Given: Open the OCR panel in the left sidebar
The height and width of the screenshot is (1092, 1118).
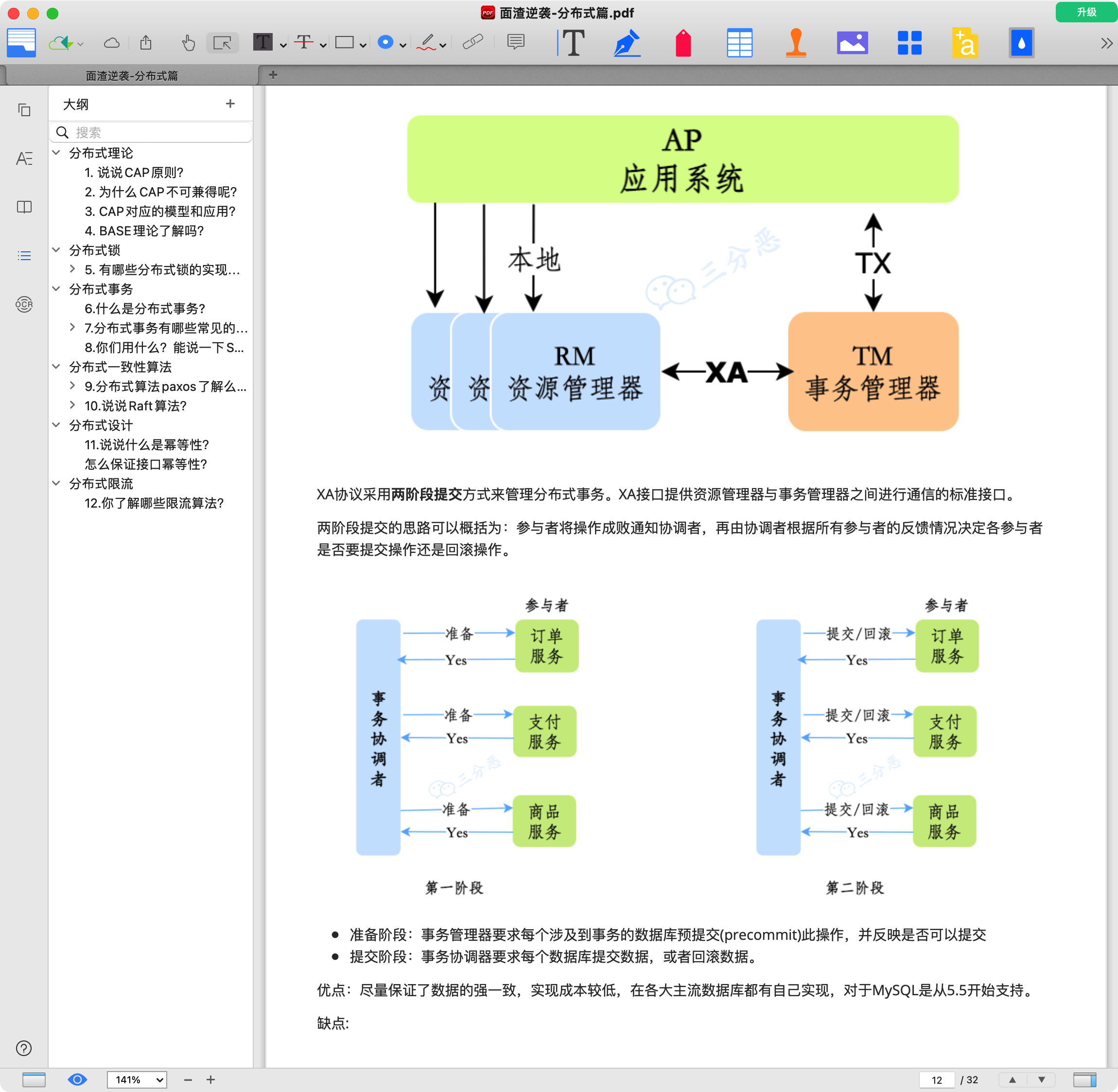Looking at the screenshot, I should coord(24,304).
